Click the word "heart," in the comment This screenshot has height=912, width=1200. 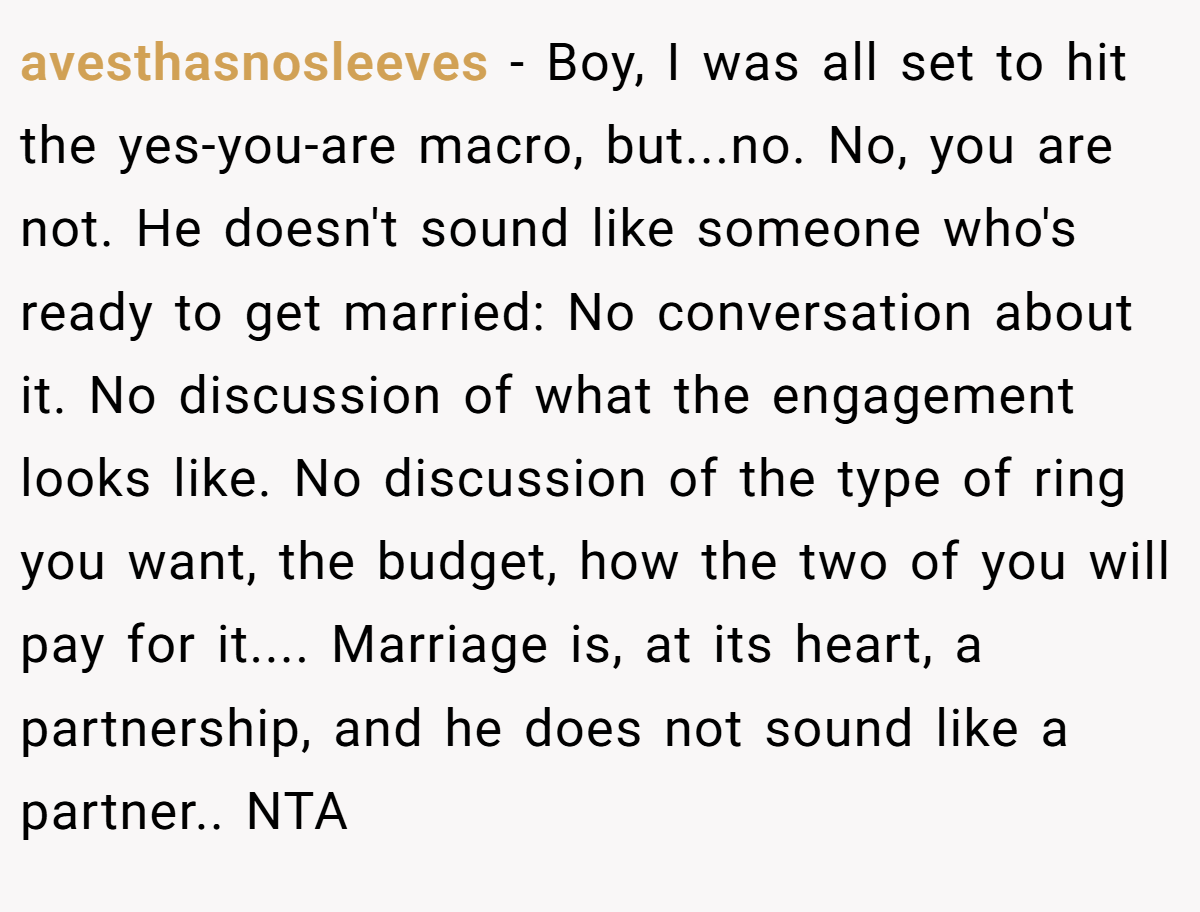click(x=866, y=647)
